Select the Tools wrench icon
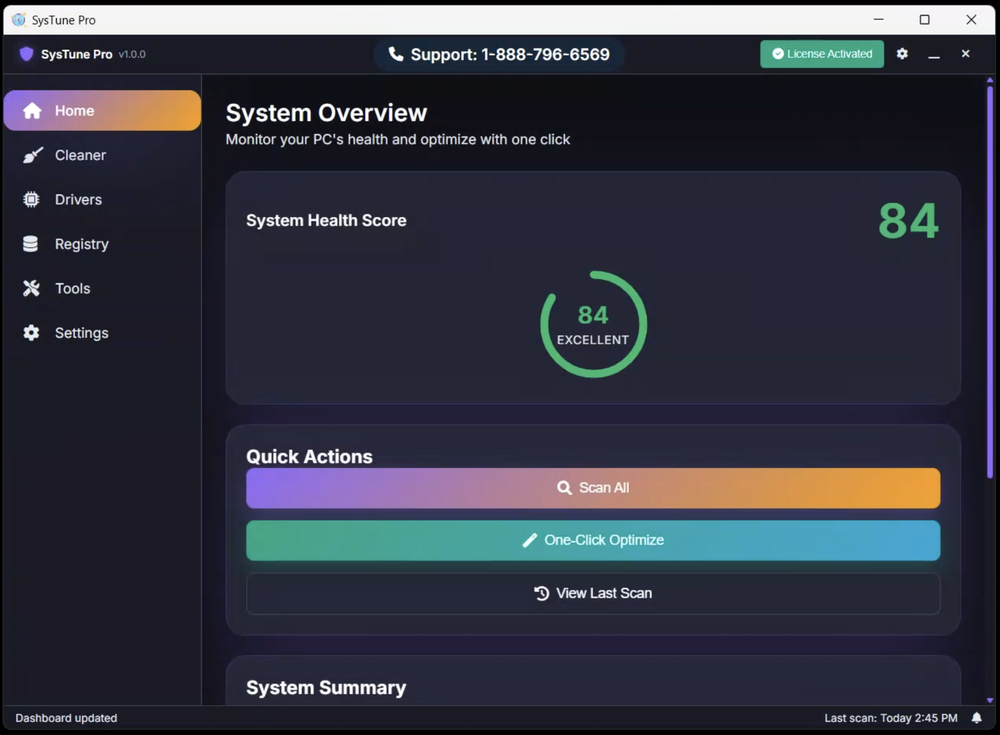The image size is (1000, 735). 31,288
